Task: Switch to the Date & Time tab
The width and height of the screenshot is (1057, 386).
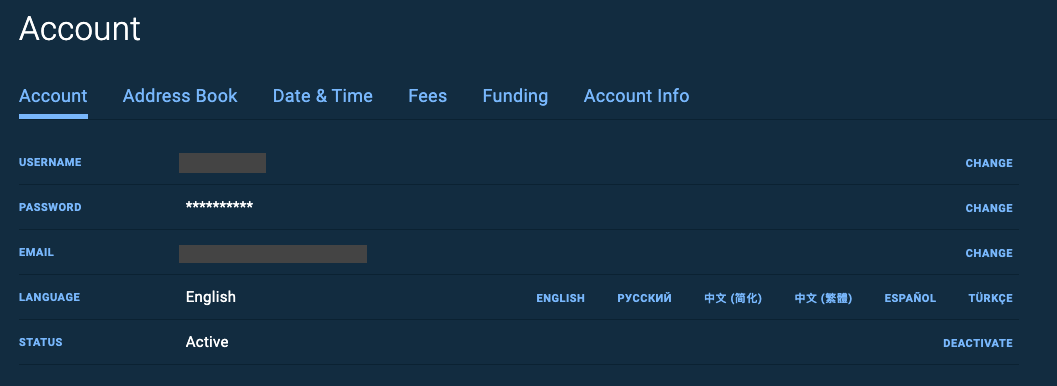Action: click(x=322, y=96)
